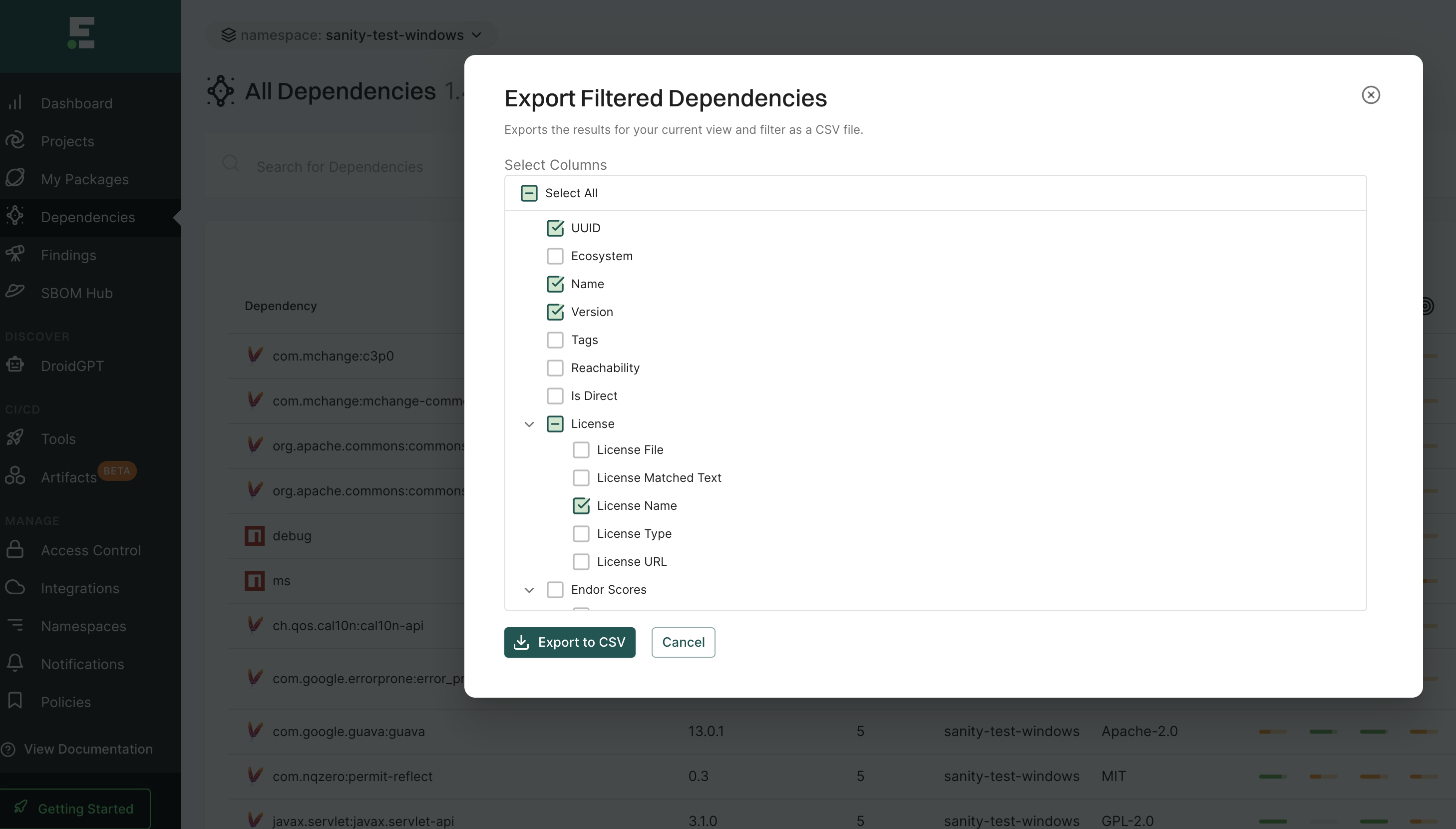Toggle the License group checkbox
The image size is (1456, 829).
(x=555, y=423)
